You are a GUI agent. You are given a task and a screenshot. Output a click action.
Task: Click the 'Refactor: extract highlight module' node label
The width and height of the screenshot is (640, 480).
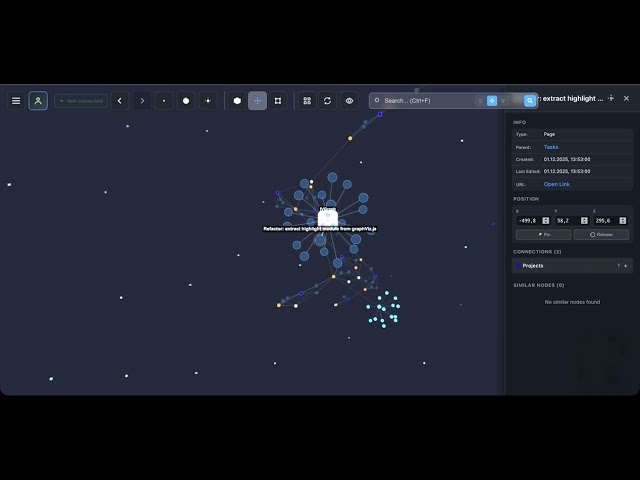(x=320, y=229)
